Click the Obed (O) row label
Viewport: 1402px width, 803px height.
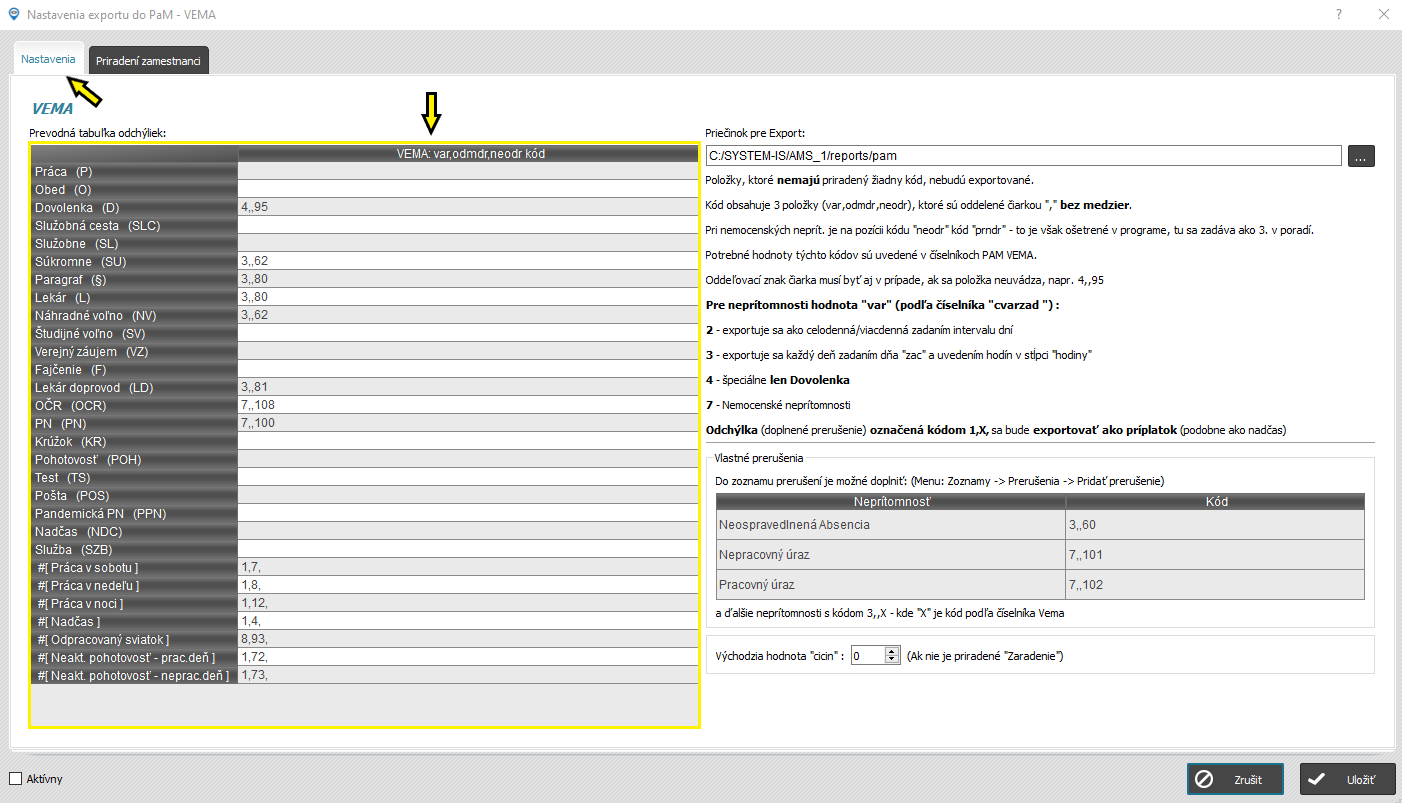click(134, 189)
